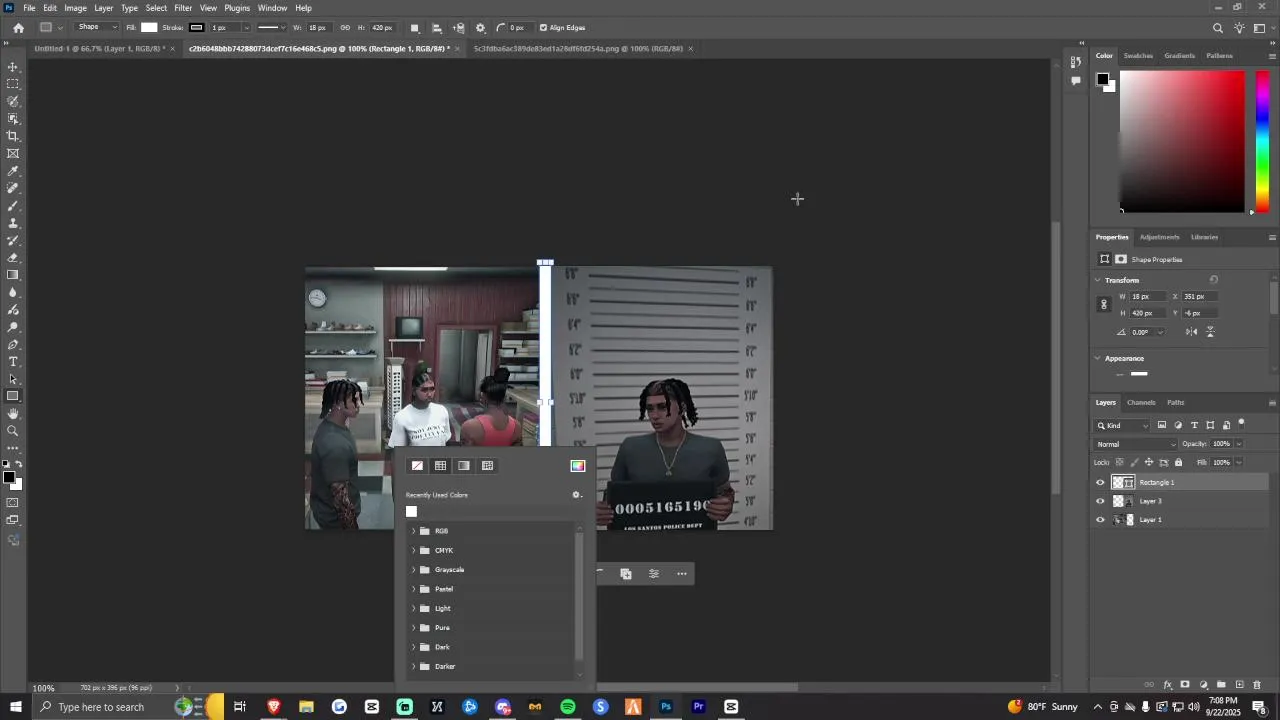Open the Normal blend mode dropdown
This screenshot has width=1280, height=720.
[1137, 444]
